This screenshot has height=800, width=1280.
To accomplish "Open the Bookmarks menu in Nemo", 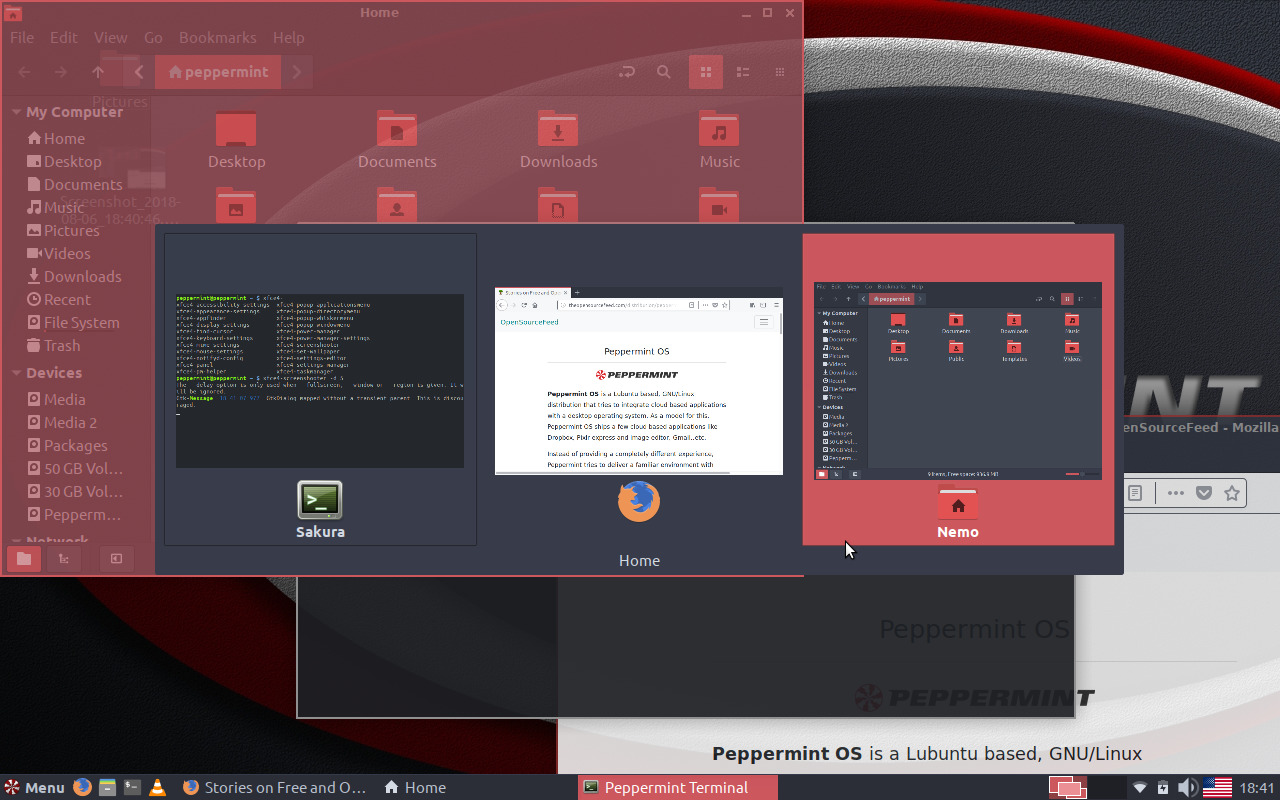I will pyautogui.click(x=217, y=37).
